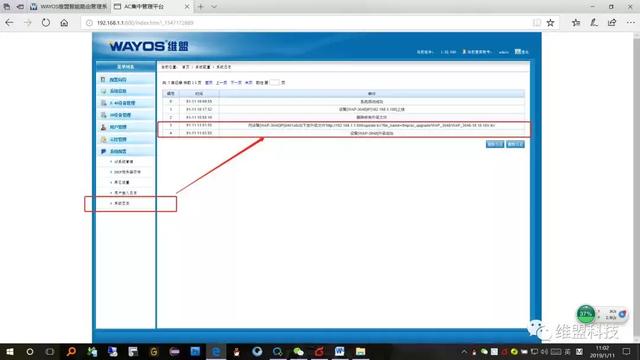Screen dimensions: 640x360
Task: Open the taskbar clock showing 11:02
Action: coord(602,351)
